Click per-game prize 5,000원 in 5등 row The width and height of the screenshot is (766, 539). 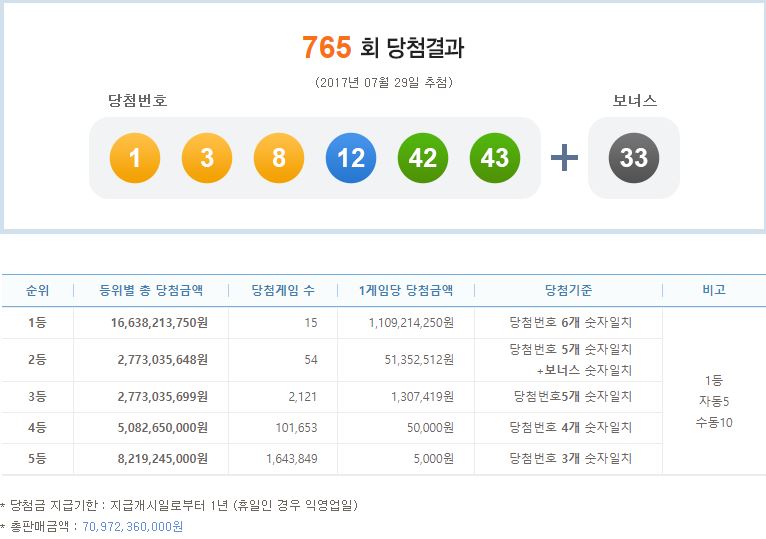(x=434, y=458)
